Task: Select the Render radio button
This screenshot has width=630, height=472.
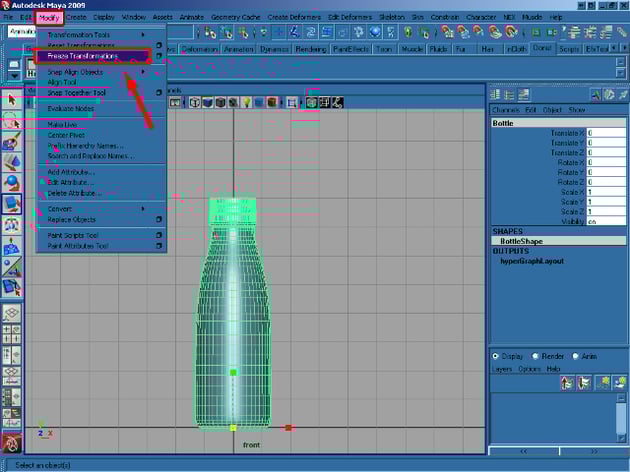Action: click(x=536, y=356)
